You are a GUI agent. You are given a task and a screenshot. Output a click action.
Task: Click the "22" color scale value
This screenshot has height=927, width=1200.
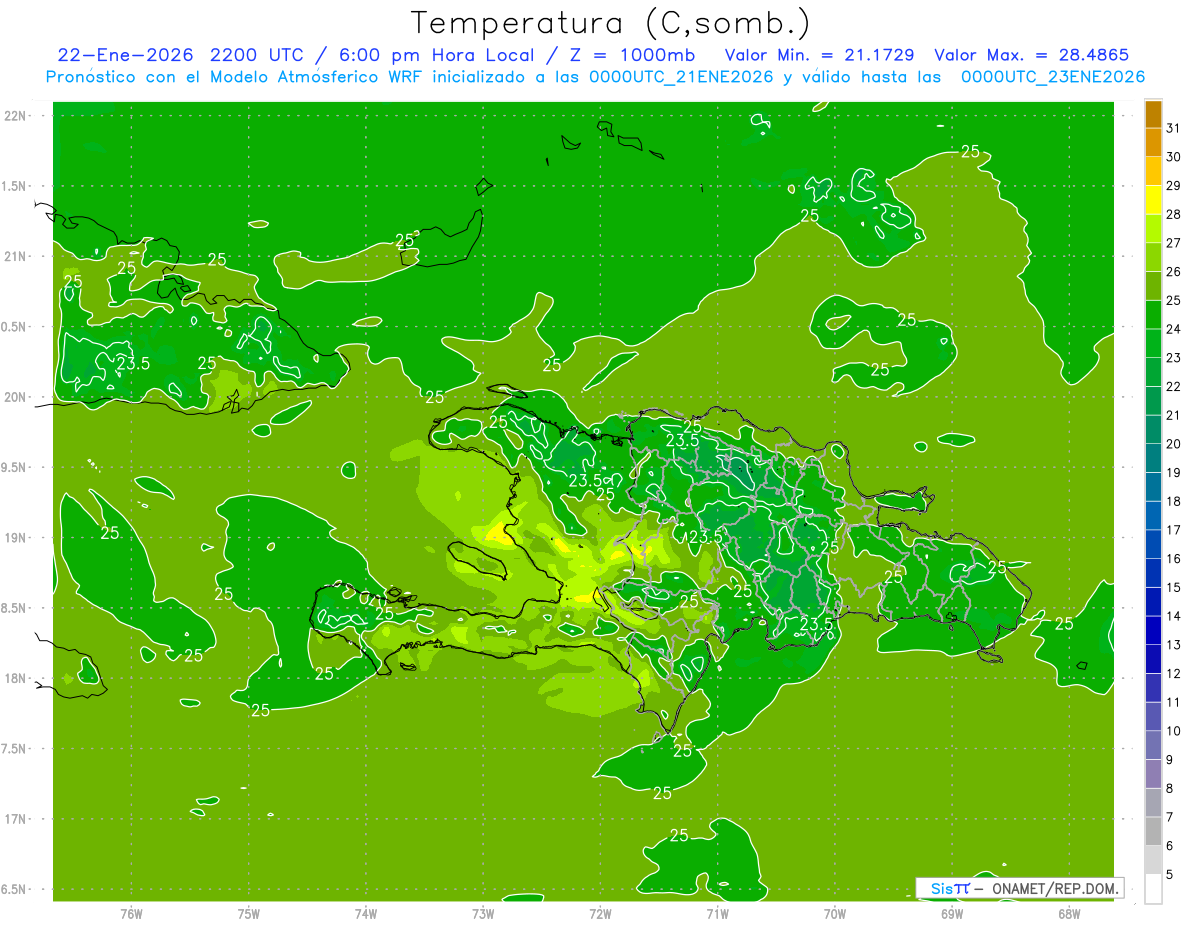[x=1174, y=387]
